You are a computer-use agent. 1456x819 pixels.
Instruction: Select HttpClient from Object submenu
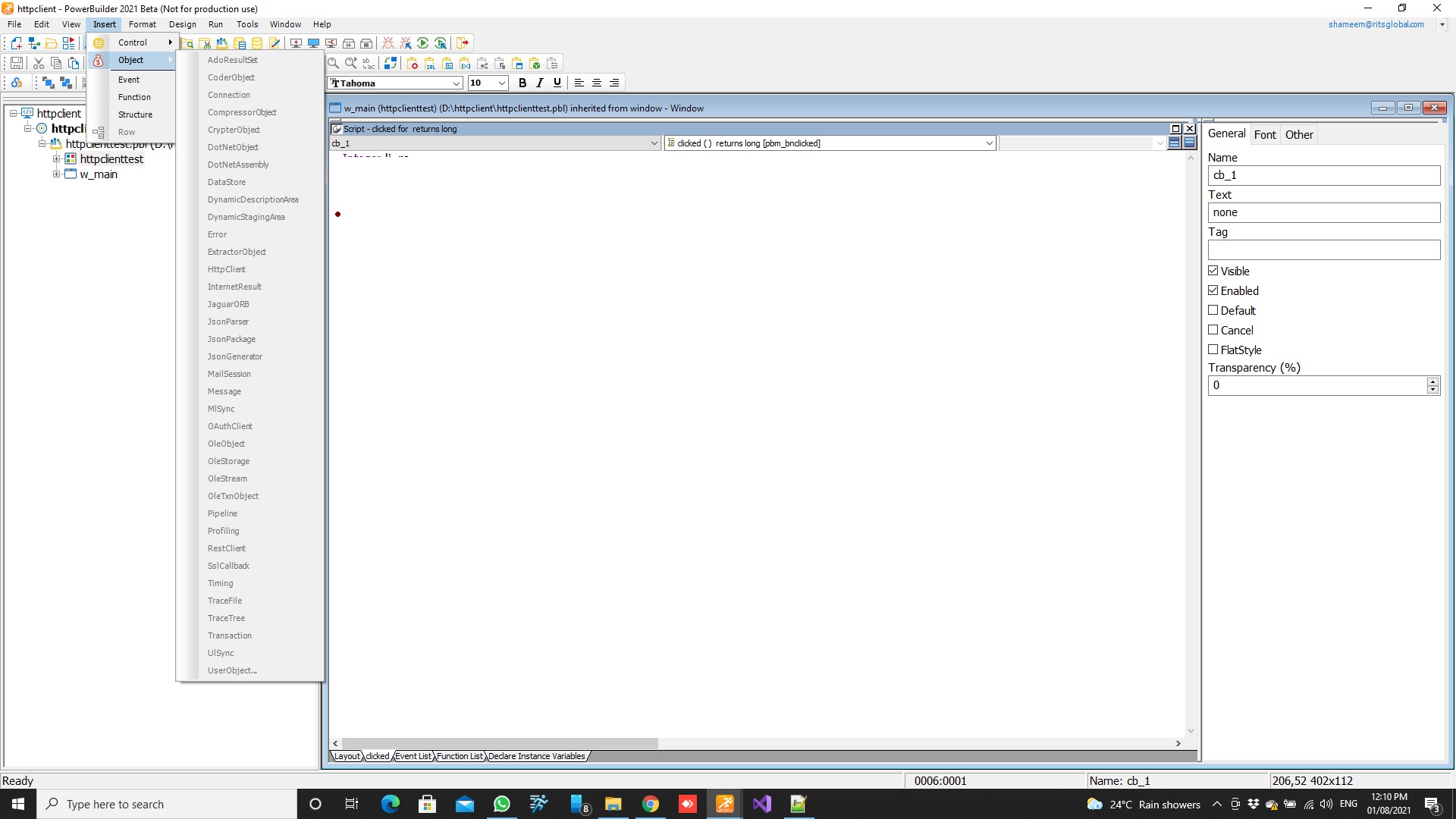tap(227, 269)
